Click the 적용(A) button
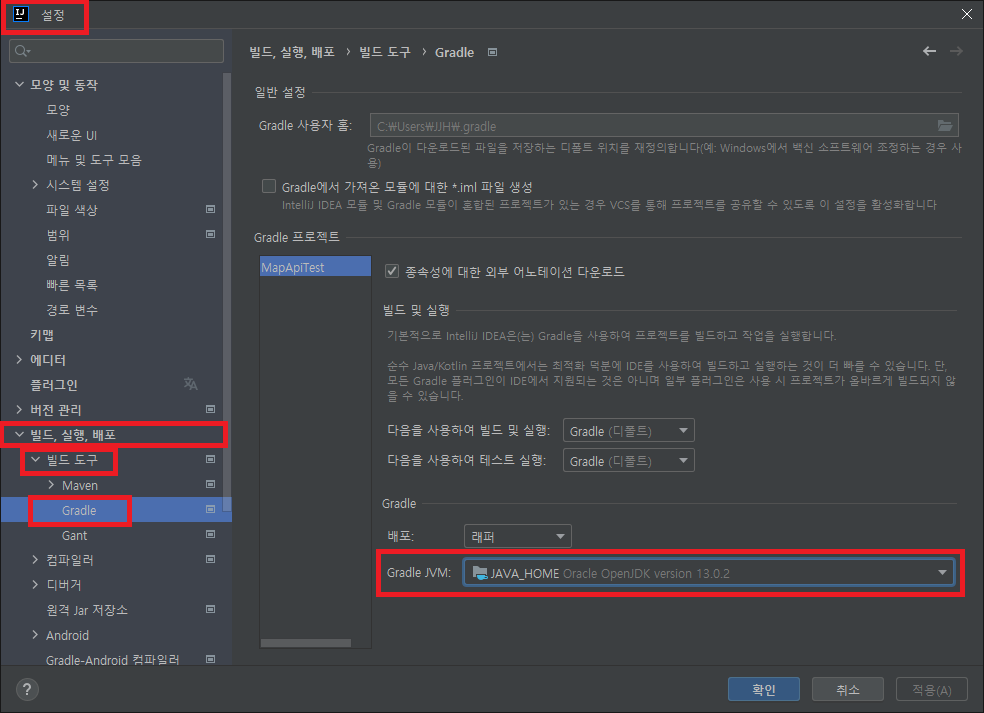 [x=932, y=689]
